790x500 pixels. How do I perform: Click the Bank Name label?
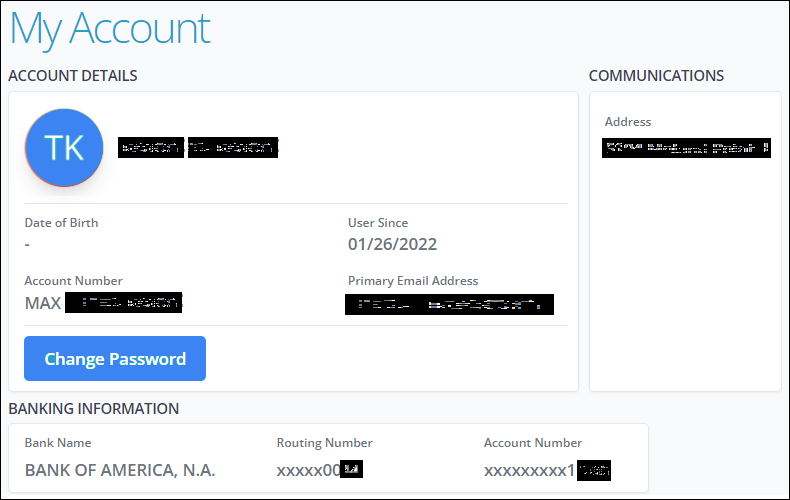click(58, 443)
